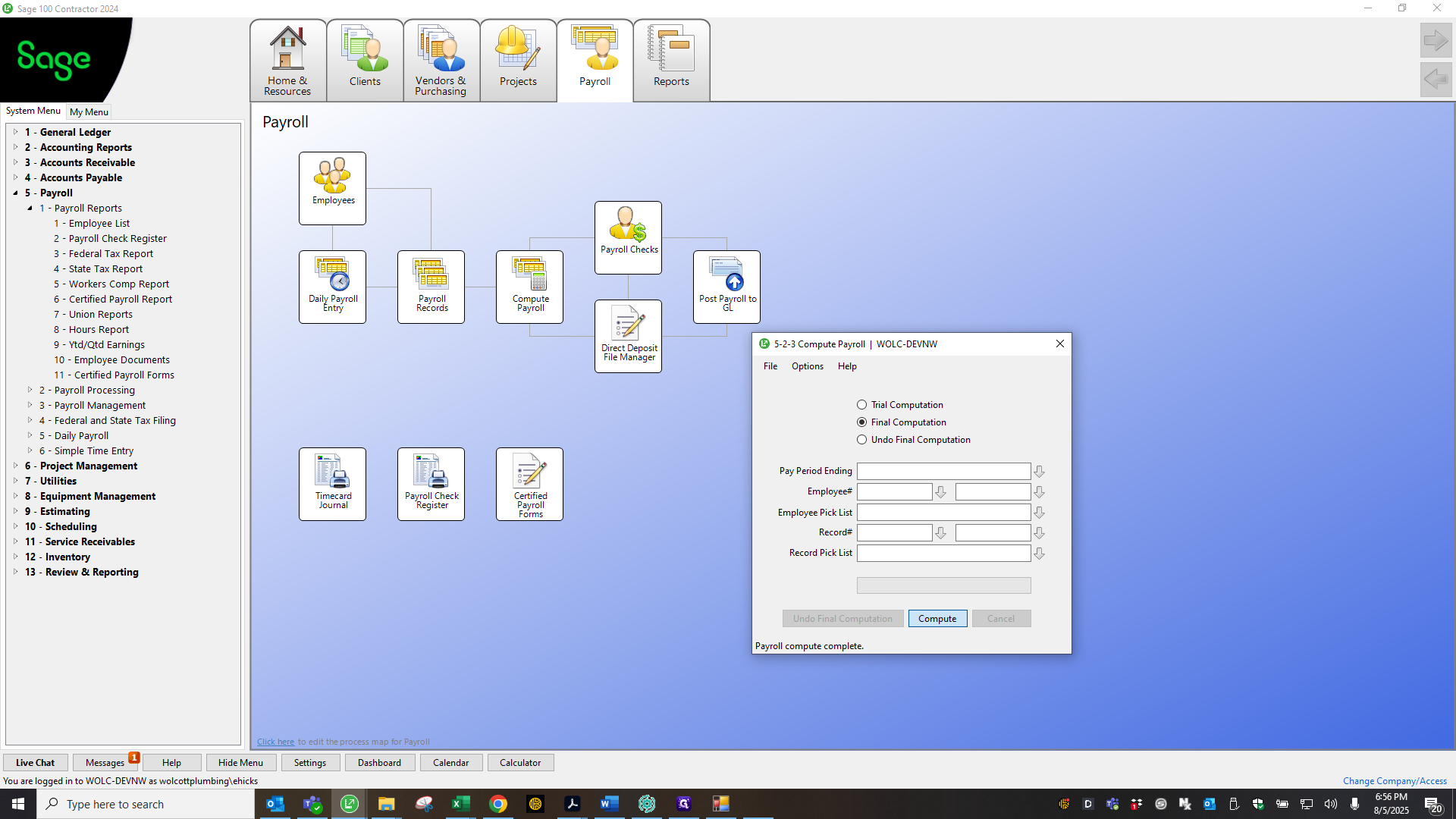Open the Clients tab icon
The width and height of the screenshot is (1456, 819).
click(x=365, y=61)
